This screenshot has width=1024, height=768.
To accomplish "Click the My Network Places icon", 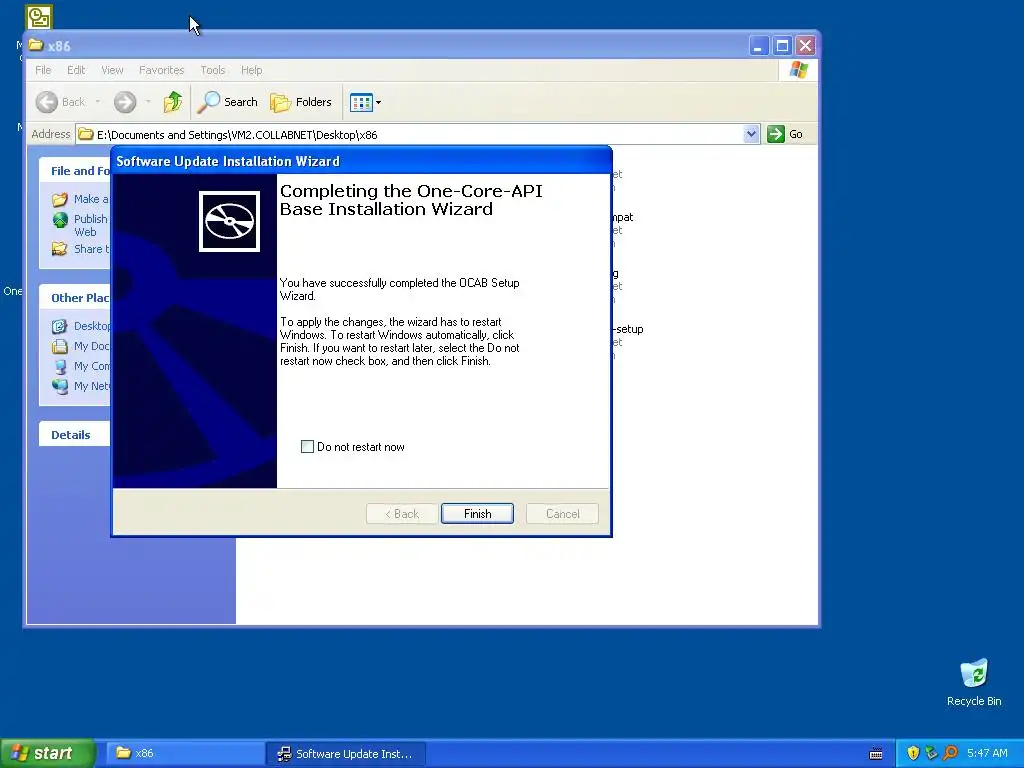I will tap(60, 386).
